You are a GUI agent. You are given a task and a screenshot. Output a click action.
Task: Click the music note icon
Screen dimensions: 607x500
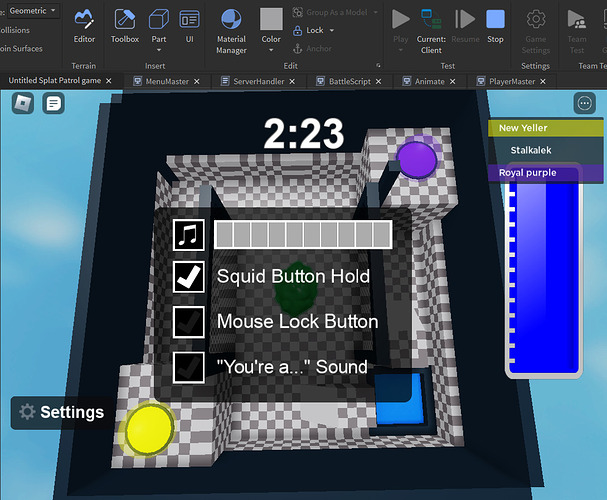[x=189, y=235]
